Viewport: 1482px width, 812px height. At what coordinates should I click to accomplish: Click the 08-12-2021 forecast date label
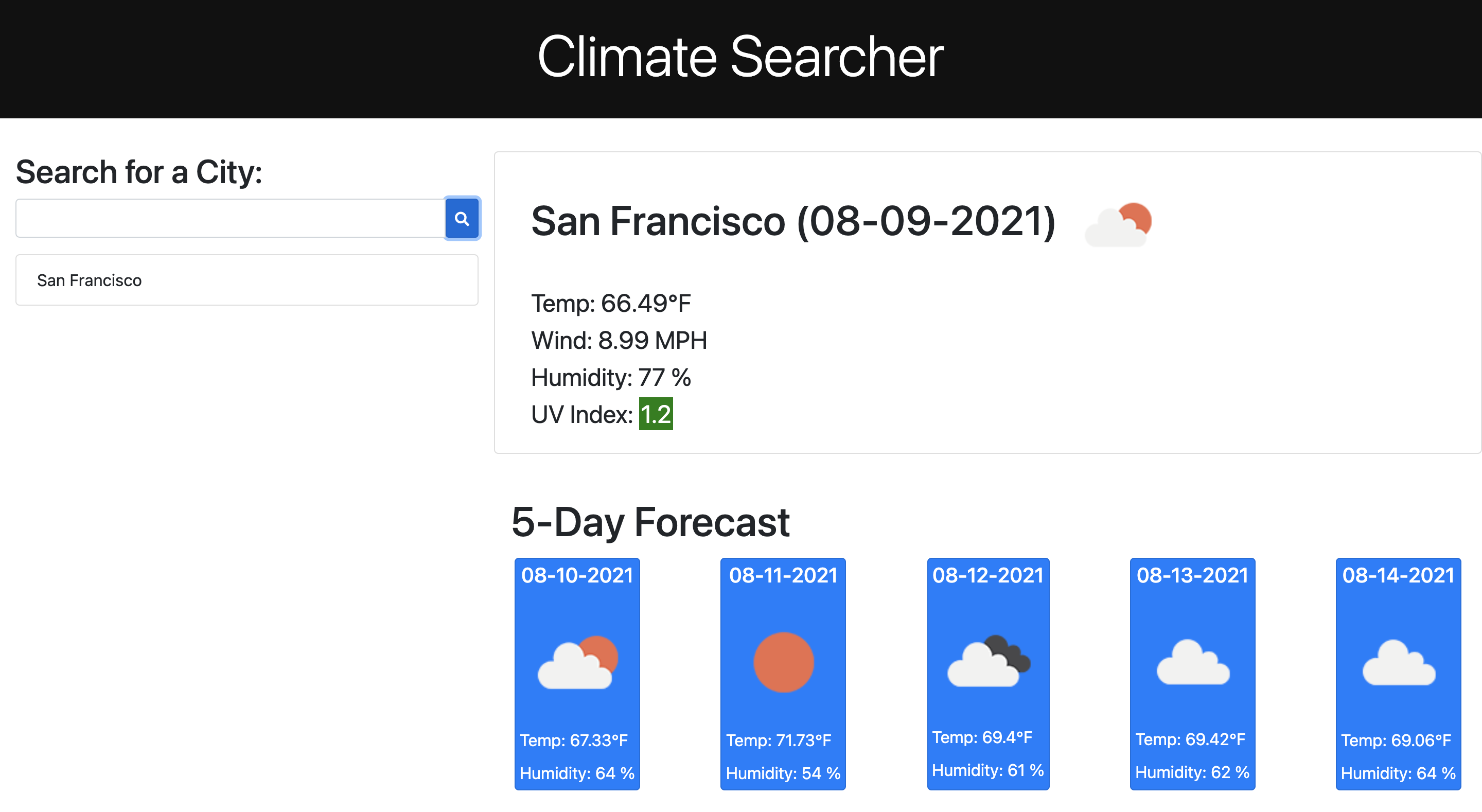(988, 575)
